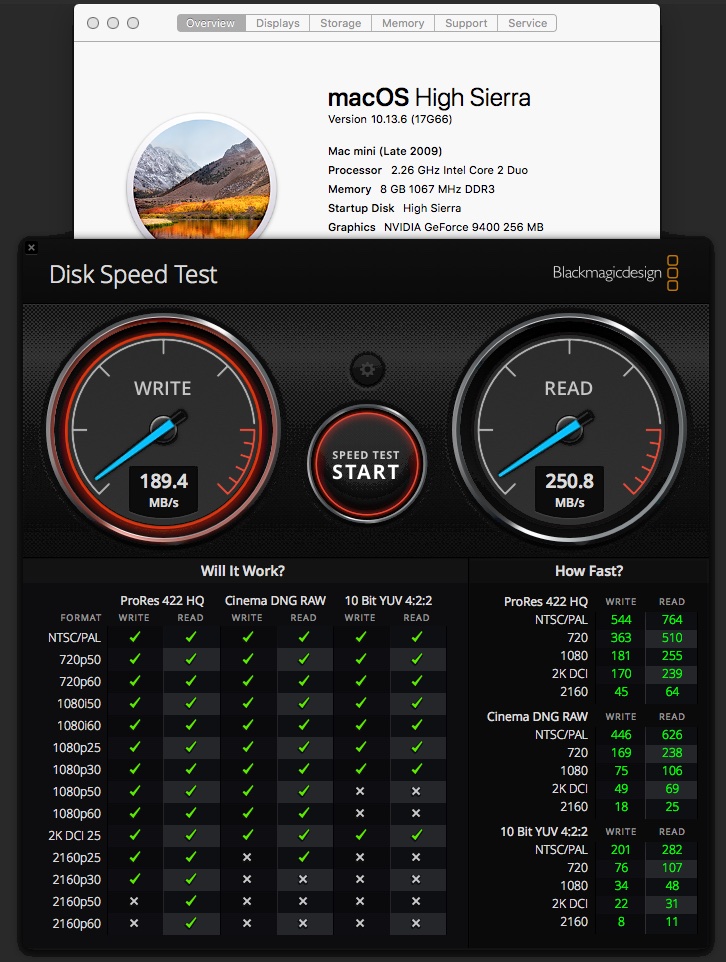The width and height of the screenshot is (726, 962).
Task: Select the 1080p50 format row label
Action: tap(77, 791)
